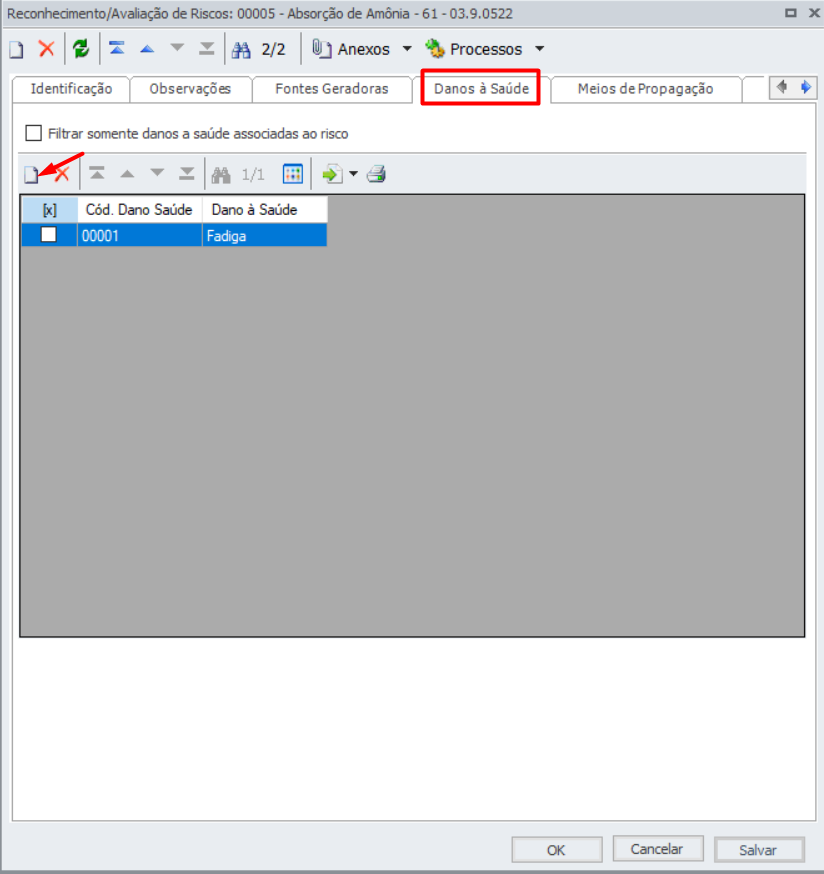The image size is (824, 874).
Task: Expand the Anexos dropdown arrow
Action: pos(408,49)
